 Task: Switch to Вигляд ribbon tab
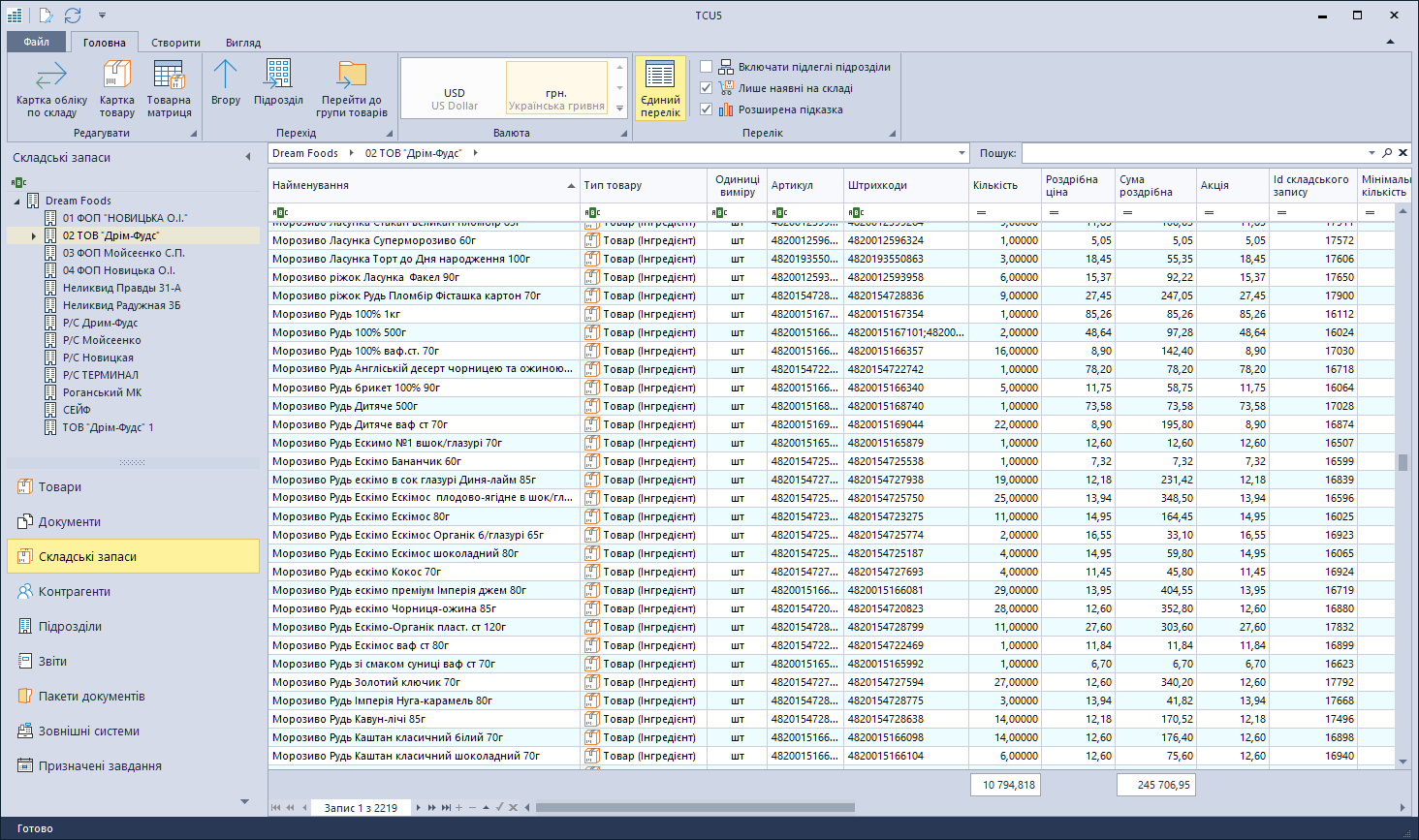click(243, 43)
